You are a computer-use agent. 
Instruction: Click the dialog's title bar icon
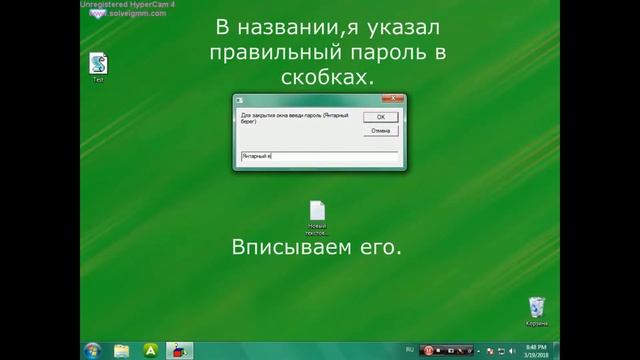(x=240, y=100)
